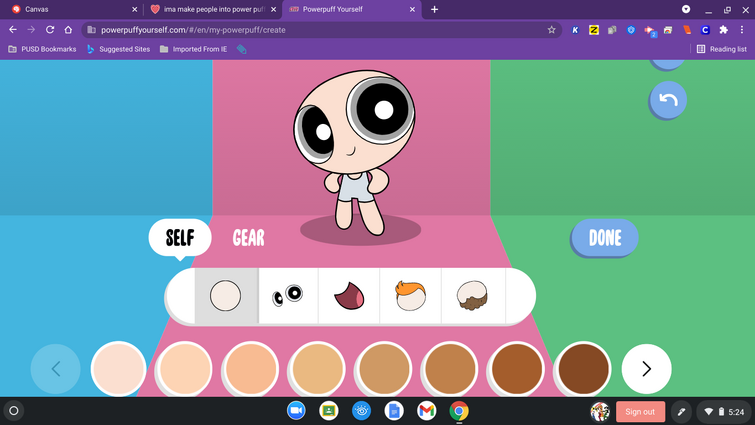Select the brown beard category icon
755x425 pixels.
[472, 296]
